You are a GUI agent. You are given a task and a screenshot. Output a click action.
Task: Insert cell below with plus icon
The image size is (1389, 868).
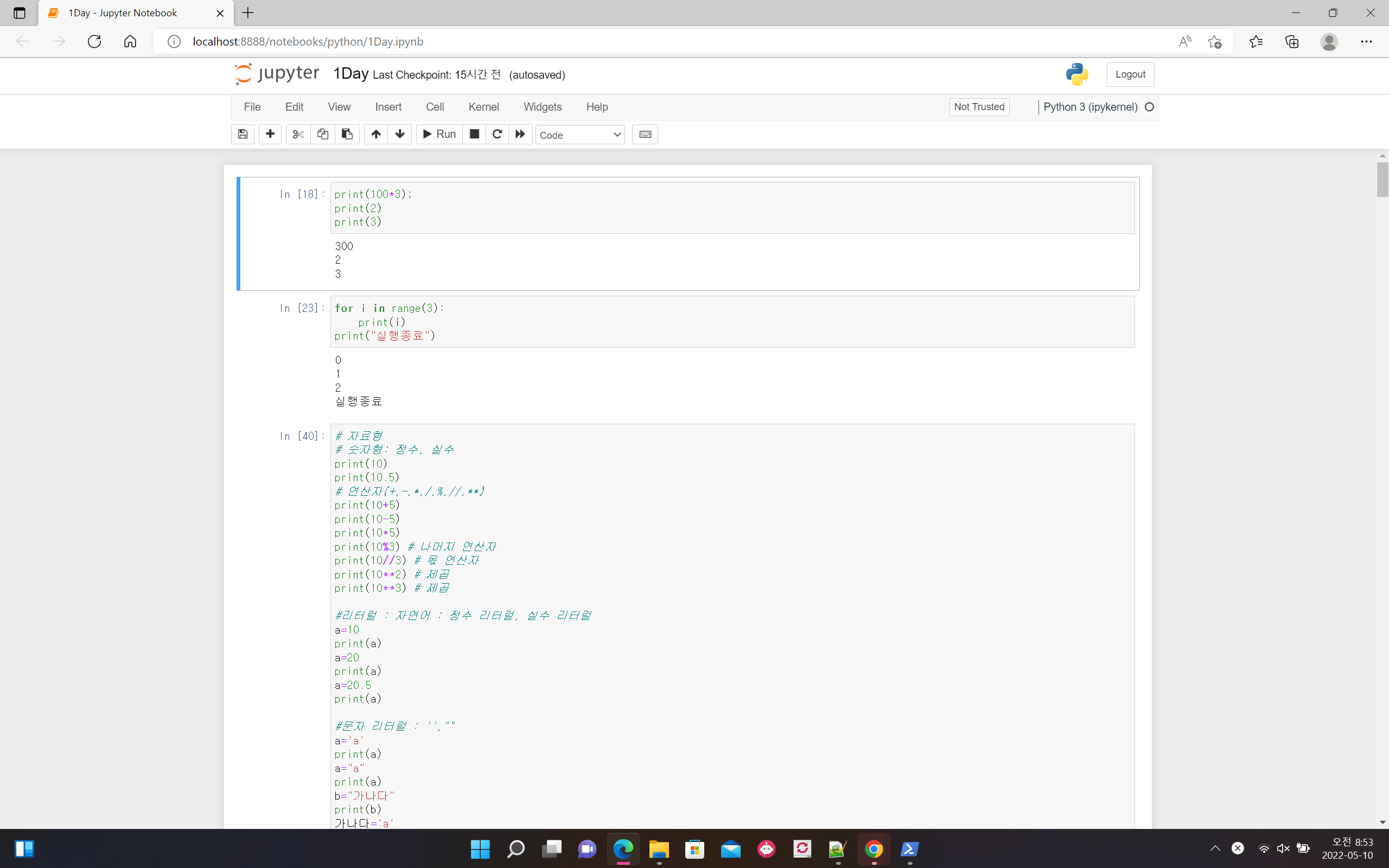coord(270,135)
